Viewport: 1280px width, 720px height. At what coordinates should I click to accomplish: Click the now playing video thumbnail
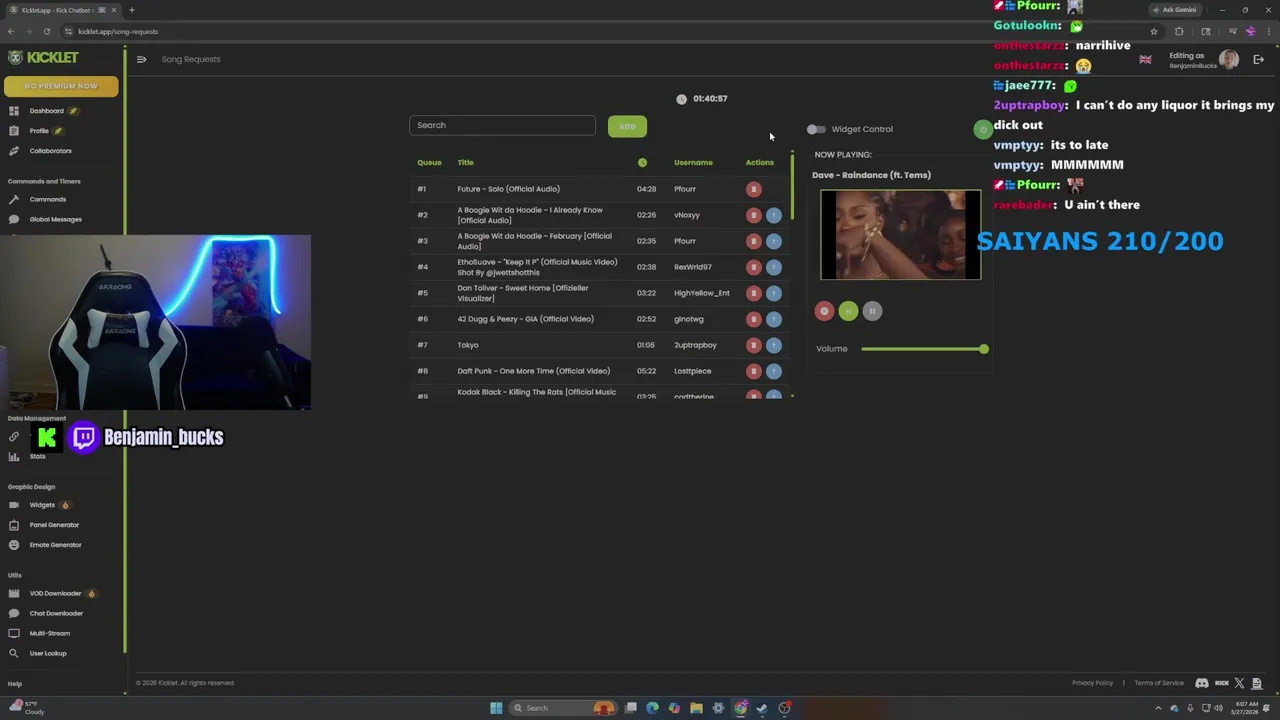click(900, 235)
